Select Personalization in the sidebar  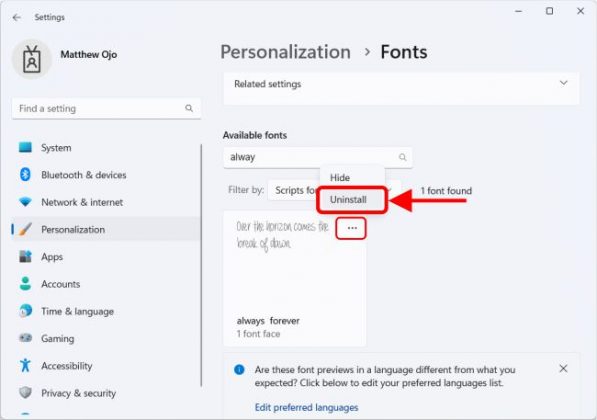(x=106, y=230)
